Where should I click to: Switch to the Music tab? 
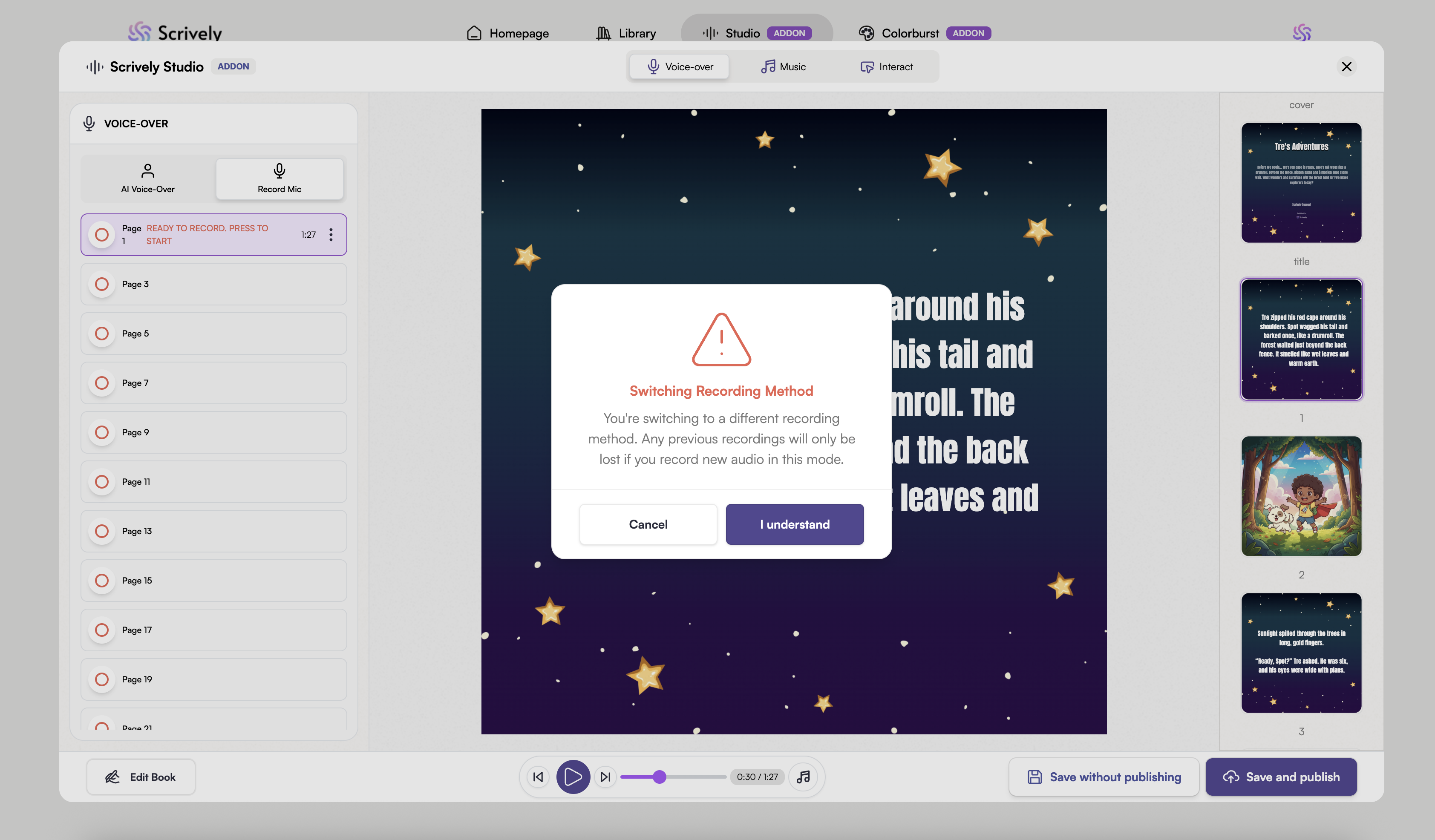(x=783, y=66)
